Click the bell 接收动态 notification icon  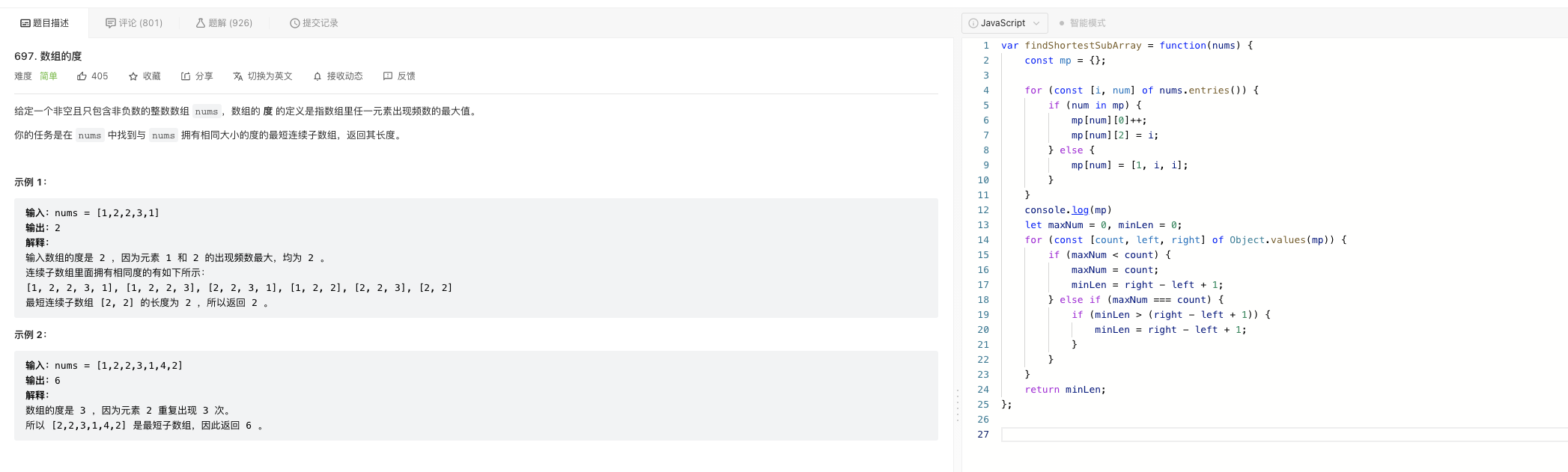[317, 76]
